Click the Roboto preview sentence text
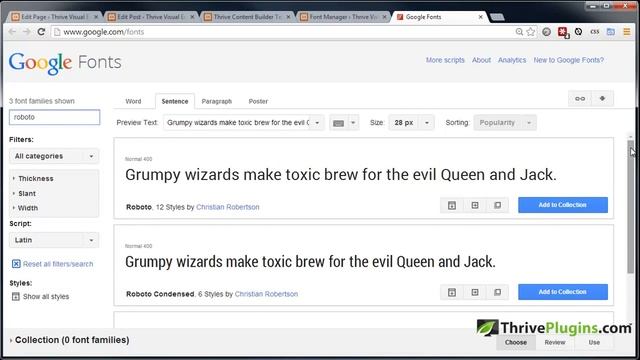This screenshot has width=640, height=360. pyautogui.click(x=340, y=175)
